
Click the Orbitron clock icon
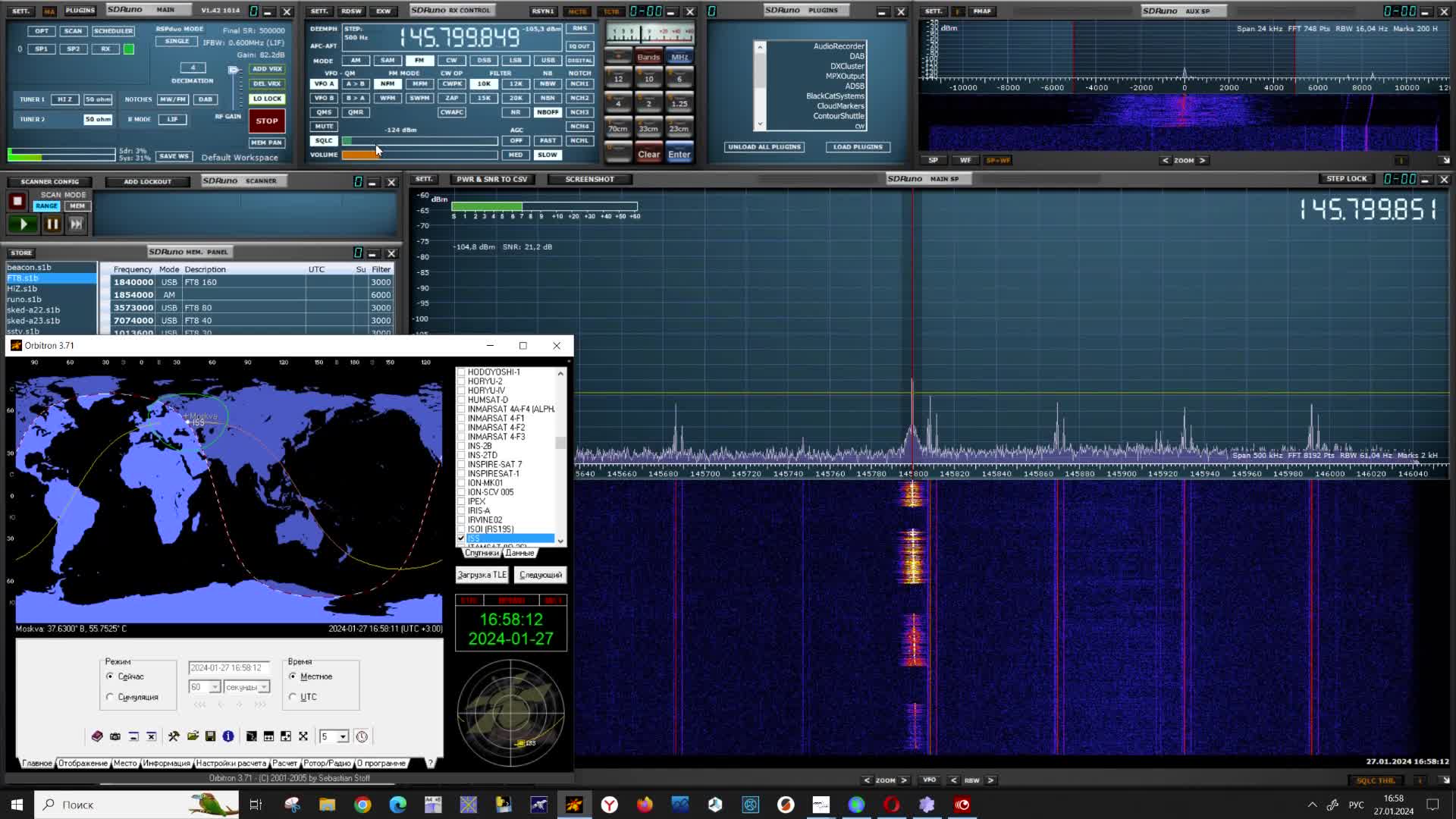click(362, 736)
